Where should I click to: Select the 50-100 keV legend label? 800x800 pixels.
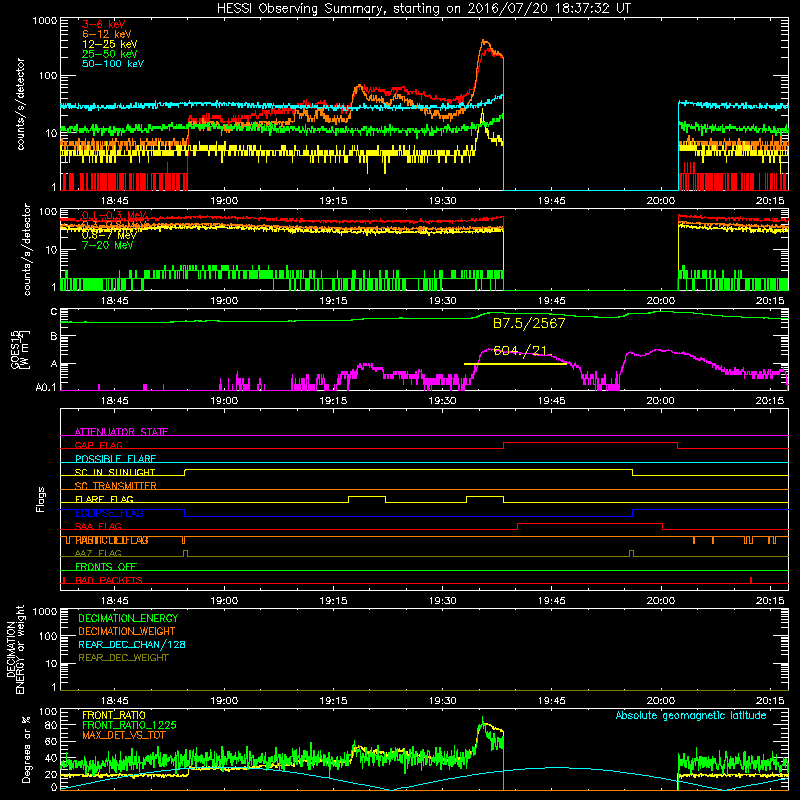tap(113, 63)
